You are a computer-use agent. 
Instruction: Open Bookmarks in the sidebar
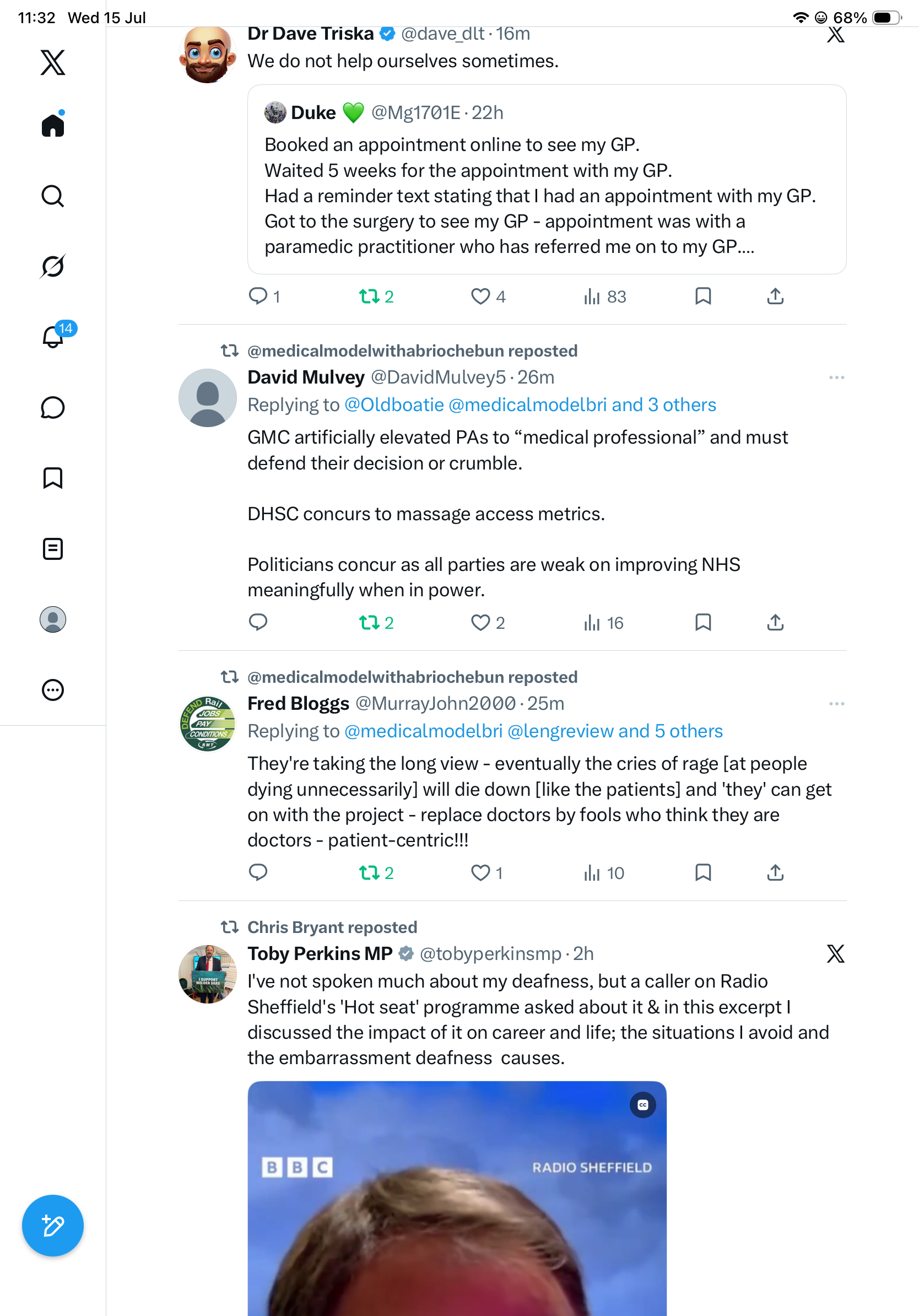click(x=53, y=478)
